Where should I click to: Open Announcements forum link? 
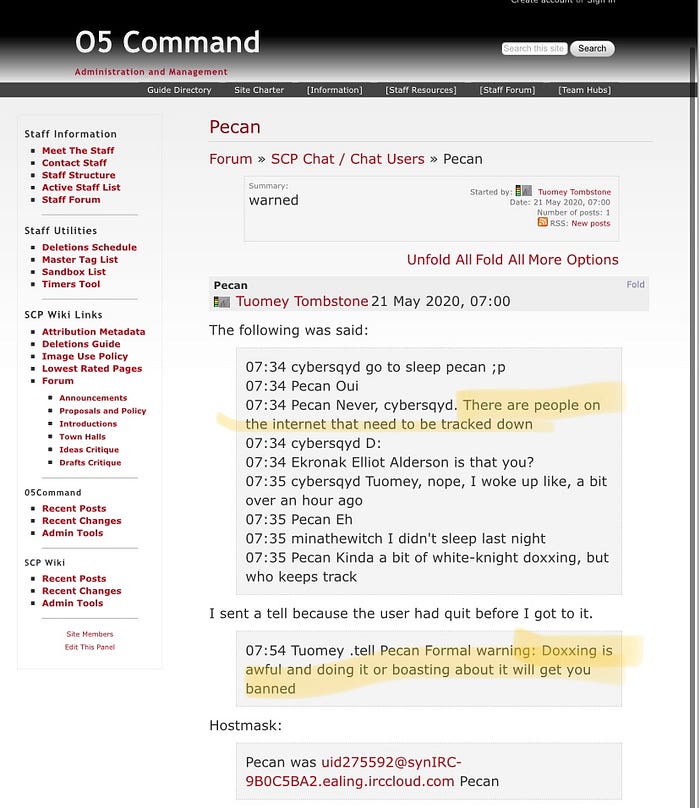point(93,398)
